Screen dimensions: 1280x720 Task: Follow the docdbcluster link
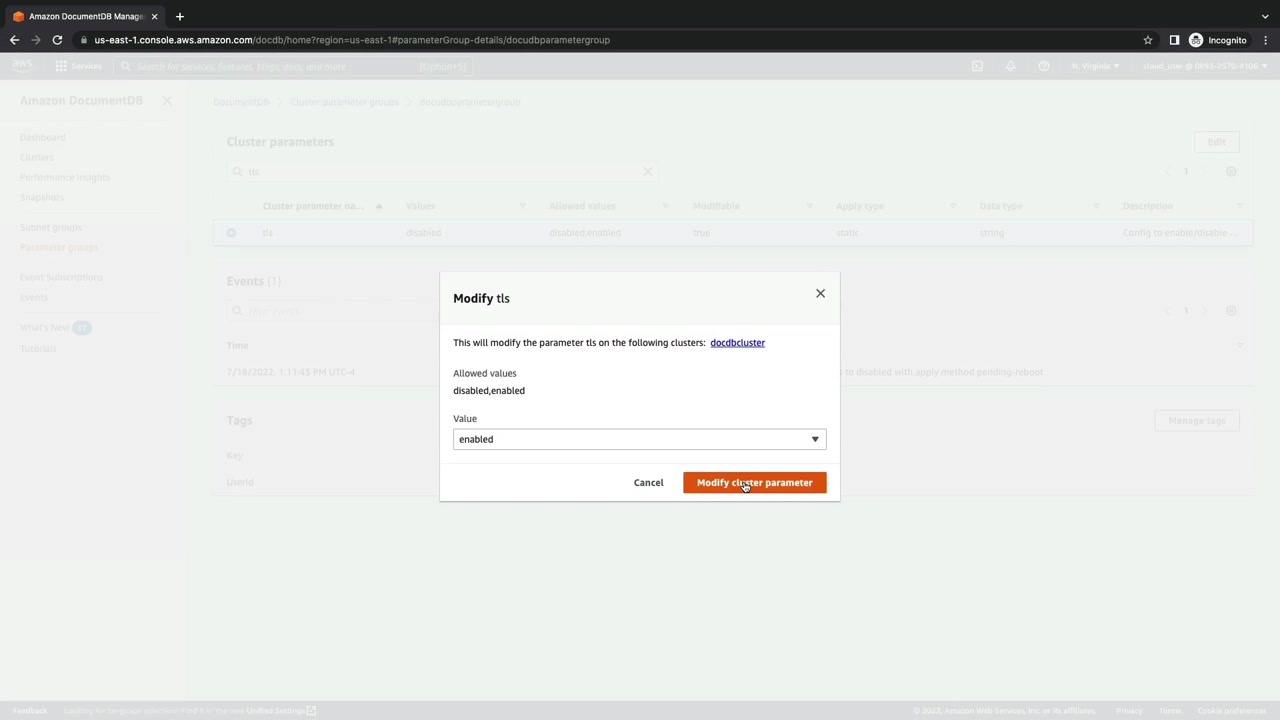737,343
